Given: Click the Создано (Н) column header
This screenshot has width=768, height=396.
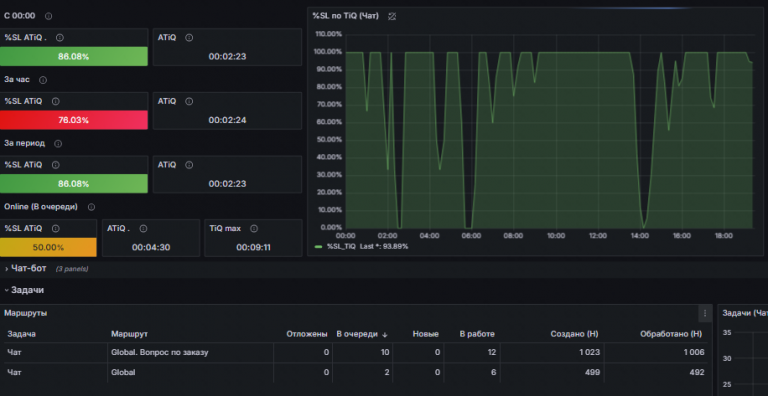Looking at the screenshot, I should [x=574, y=334].
